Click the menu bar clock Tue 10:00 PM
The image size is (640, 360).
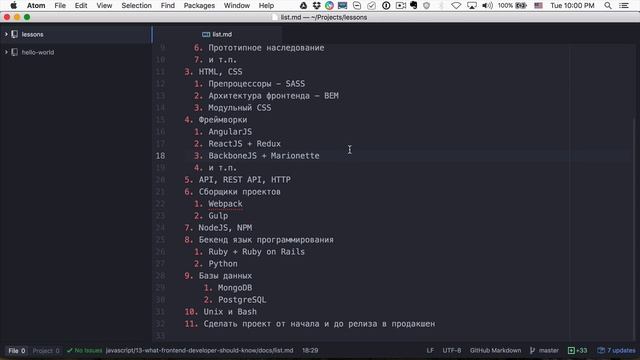[572, 5]
